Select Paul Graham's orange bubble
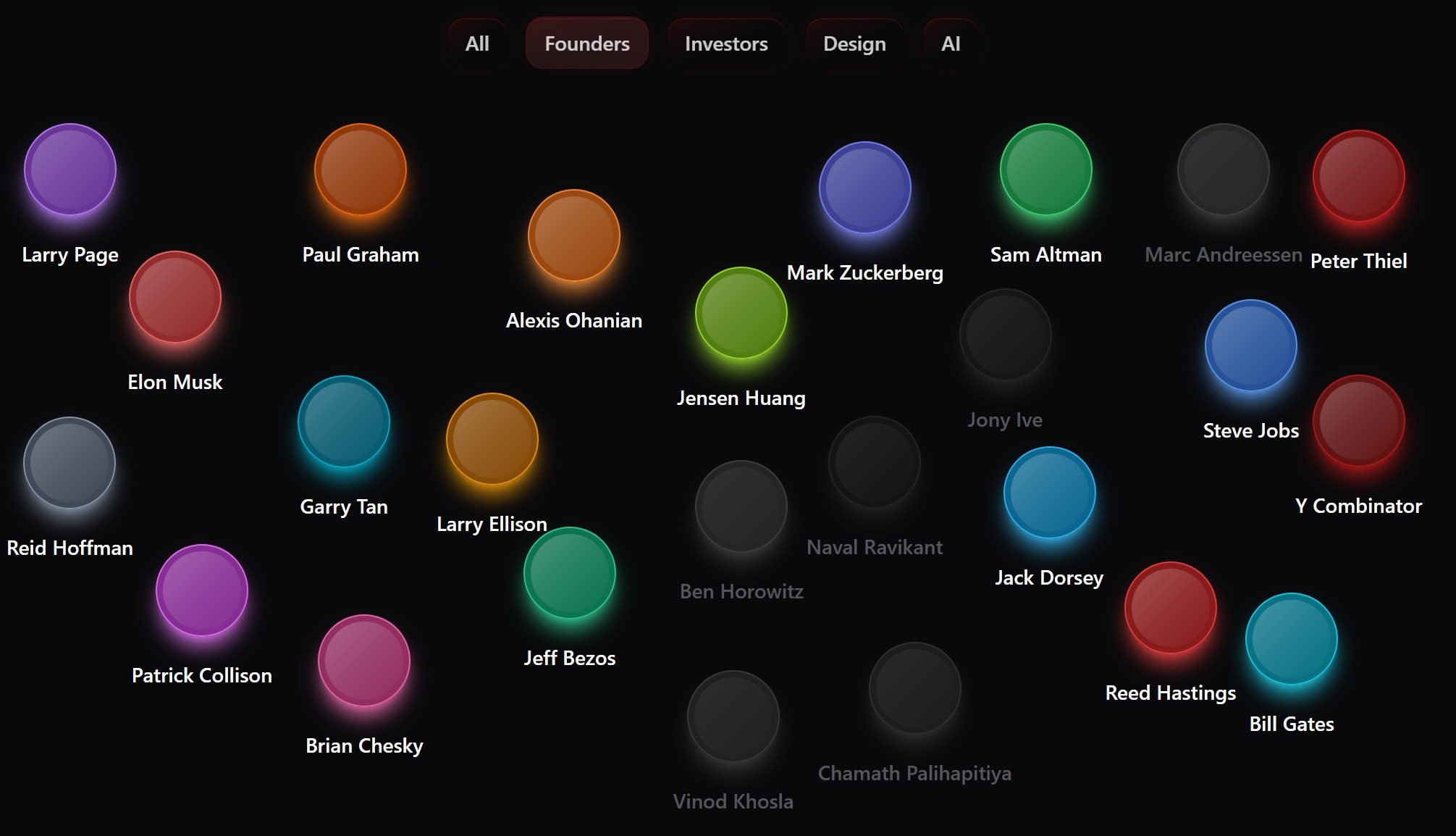Screen dimensions: 1456x836 [361, 170]
